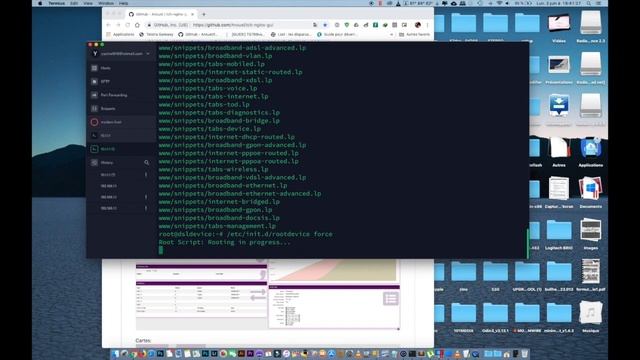This screenshot has width=640, height=360.
Task: Search history using the magnifier icon
Action: [147, 162]
